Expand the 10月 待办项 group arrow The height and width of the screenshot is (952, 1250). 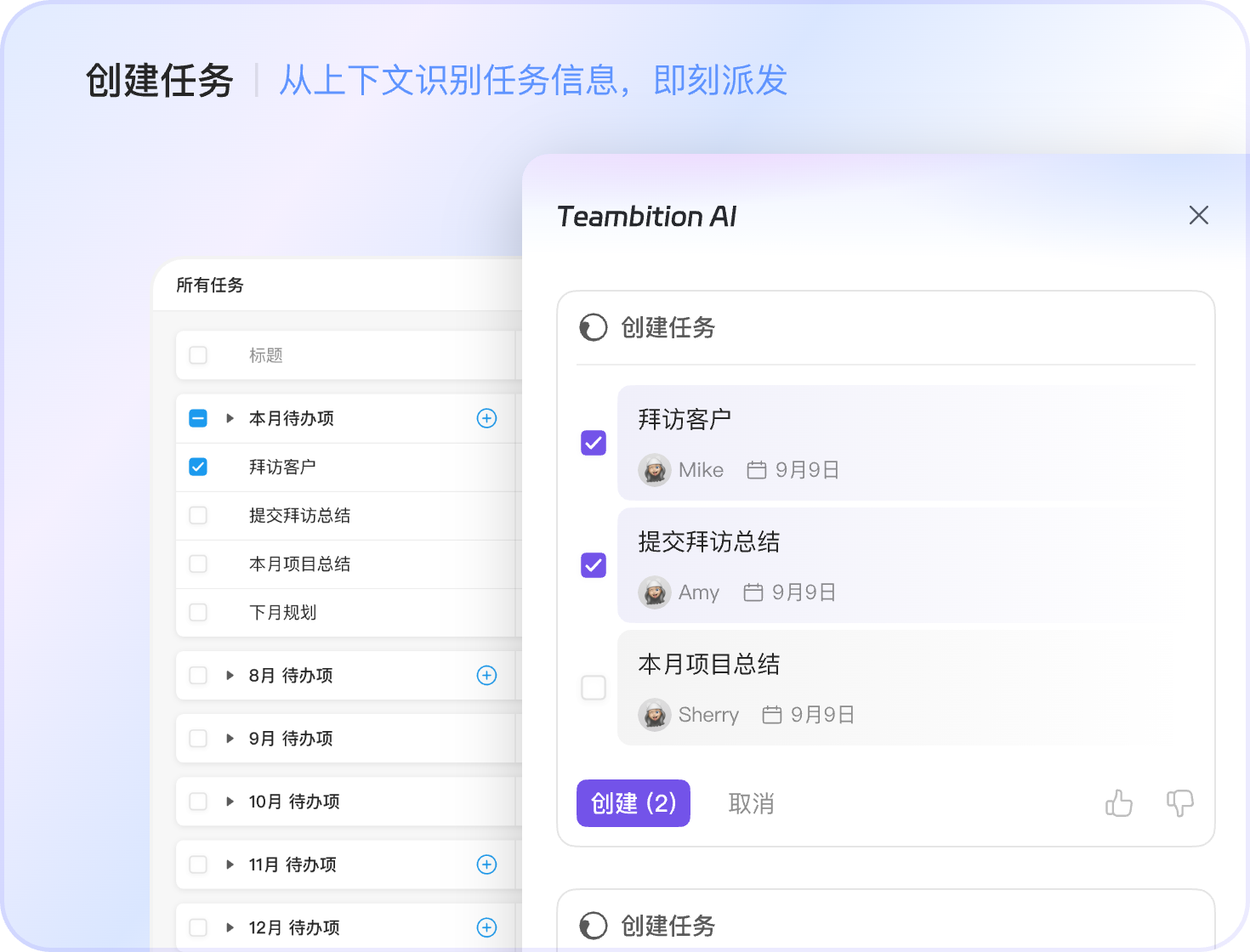click(x=230, y=801)
